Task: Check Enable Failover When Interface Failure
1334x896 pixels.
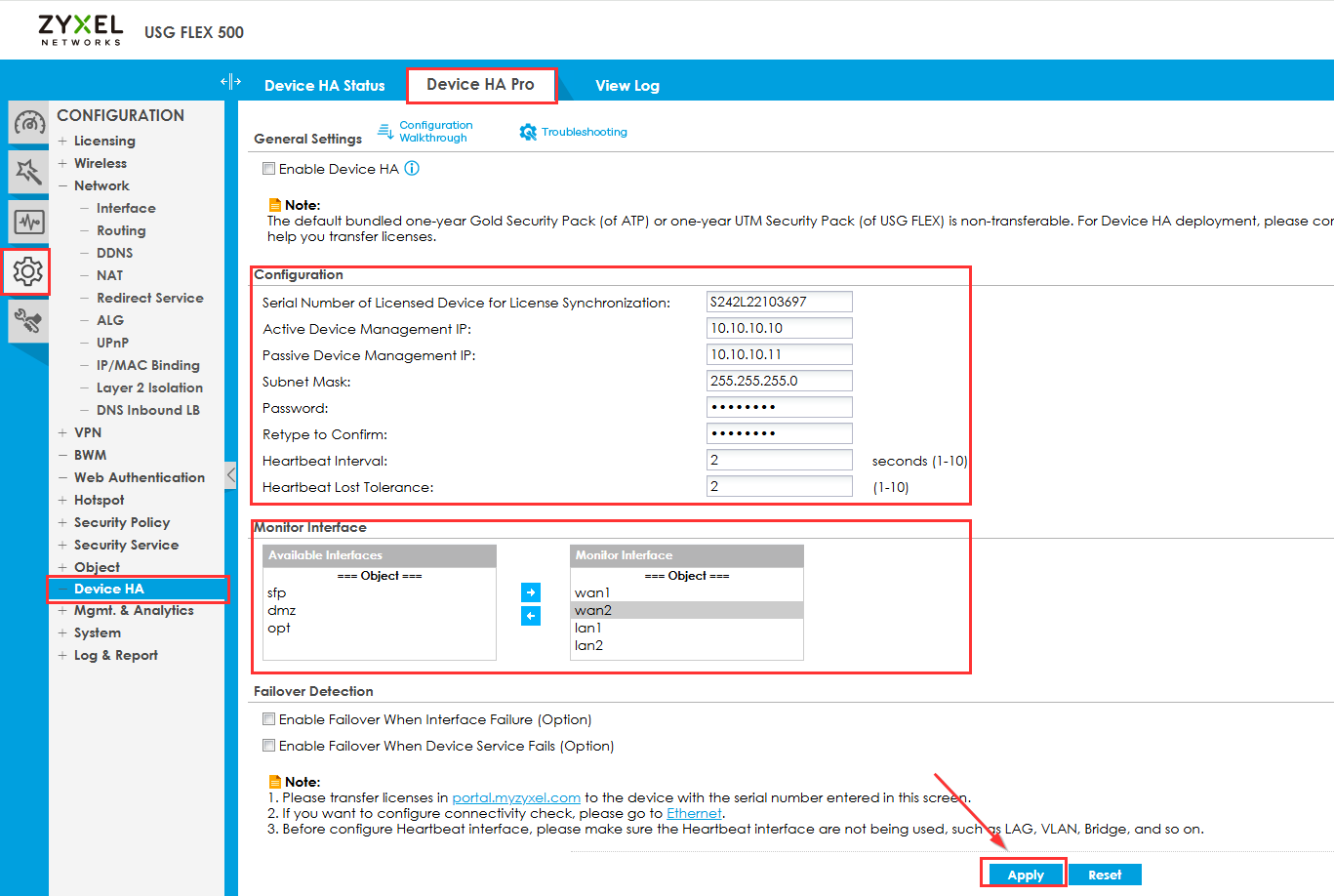Action: coord(268,719)
